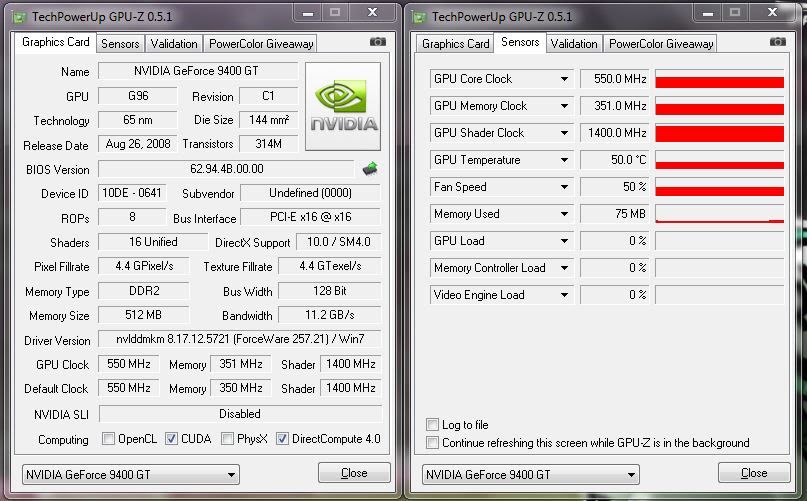The height and width of the screenshot is (501, 807).
Task: Open Validation tab in left window
Action: [x=173, y=44]
